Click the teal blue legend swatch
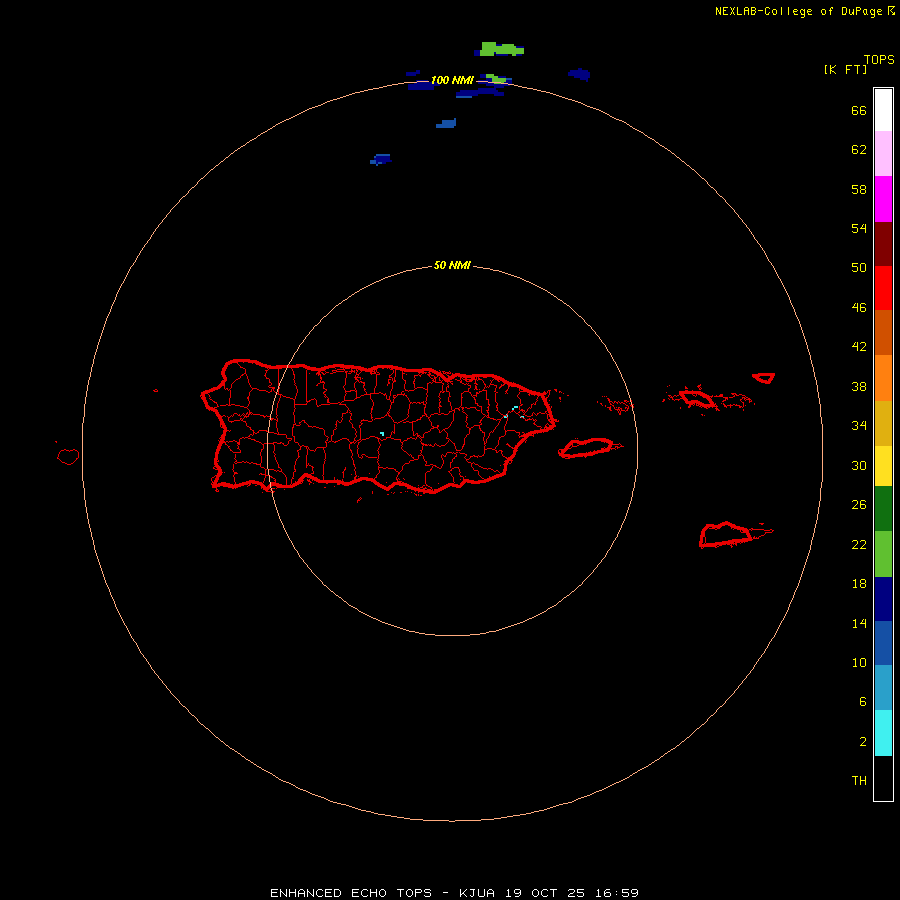The width and height of the screenshot is (900, 900). tap(883, 688)
